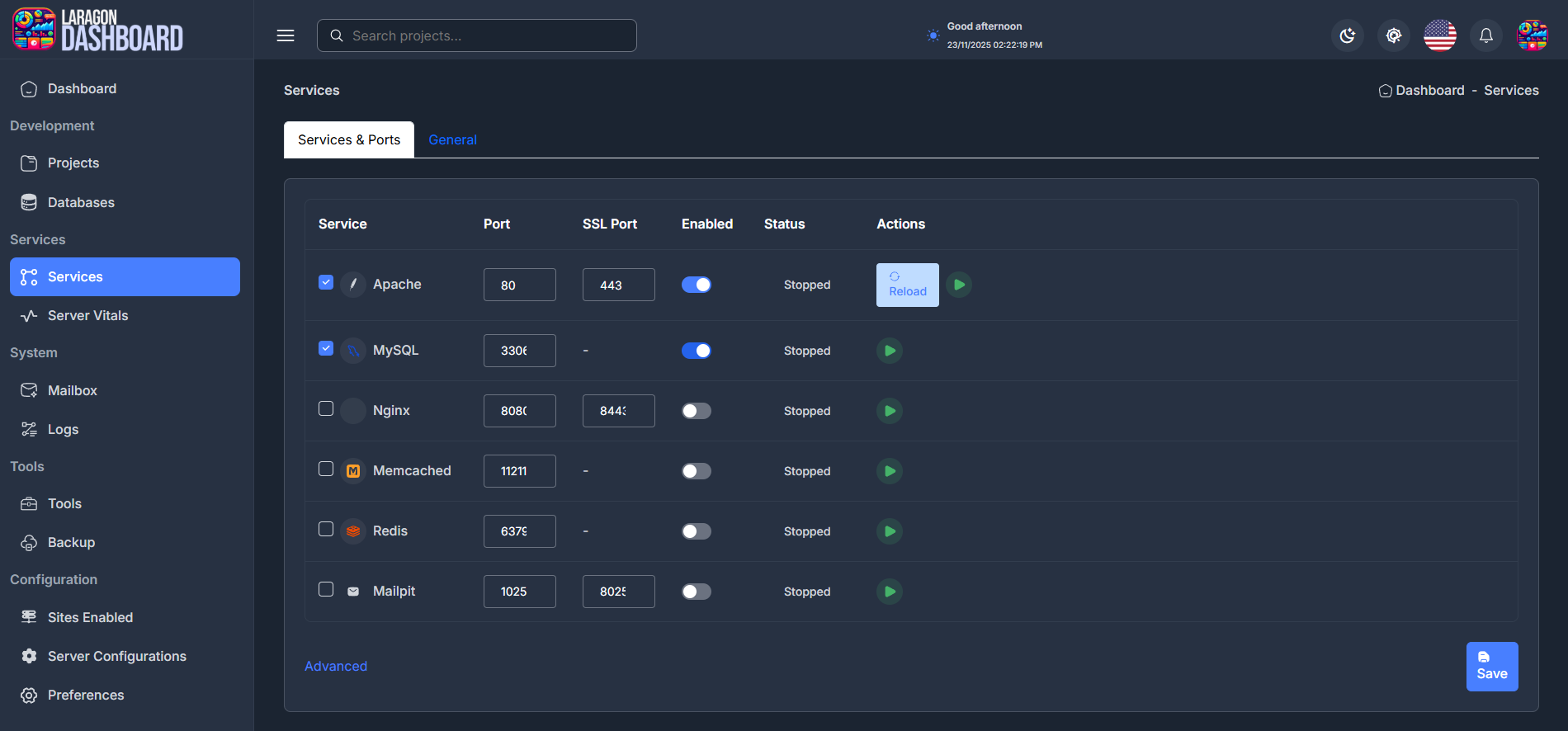Check the Mailpit service checkbox
Screen dimensions: 1568x731
pyautogui.click(x=326, y=589)
